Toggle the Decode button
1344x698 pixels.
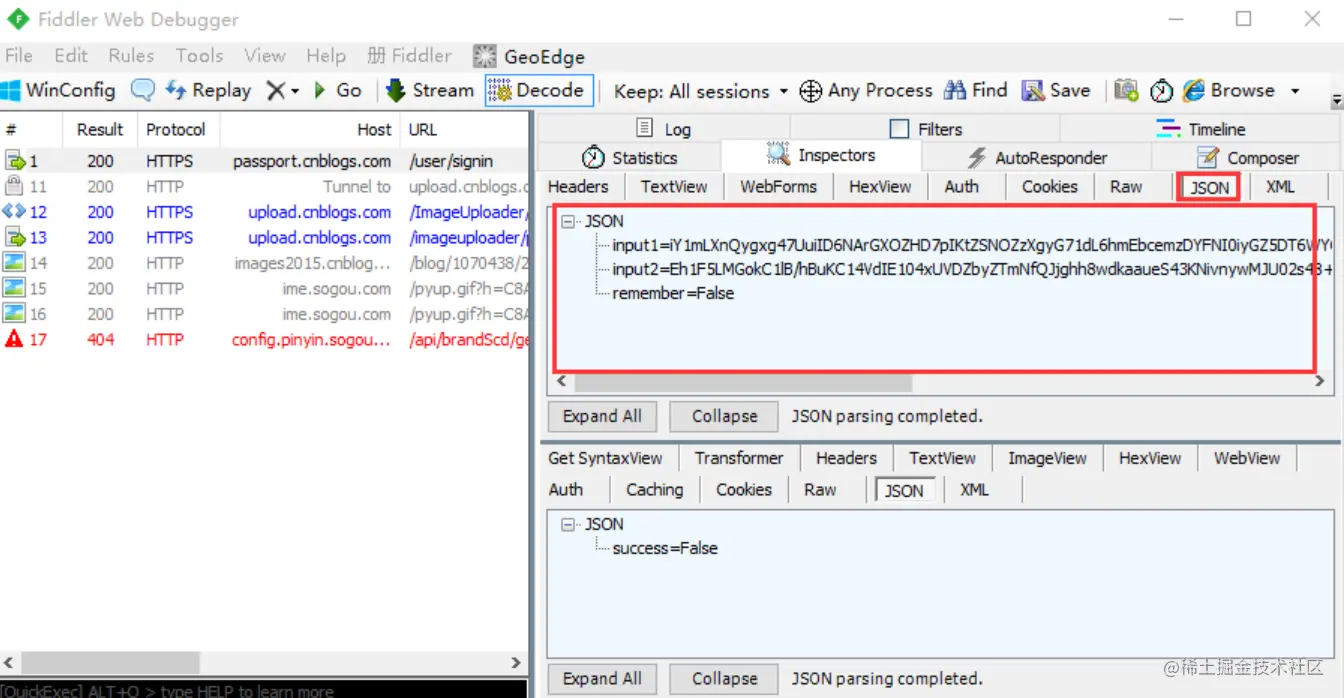point(539,90)
